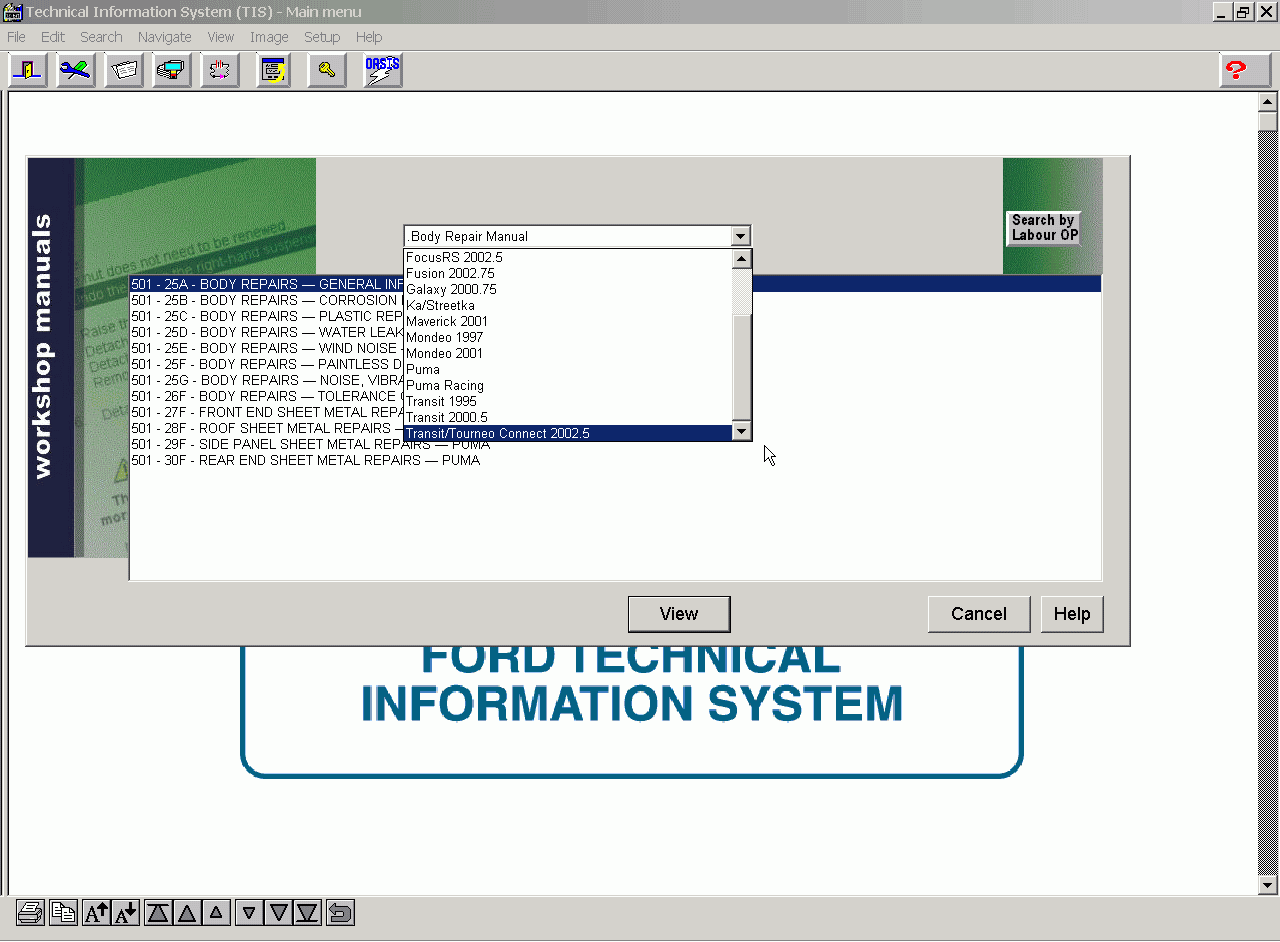Open the wrench and screwdriver tools icon
Image resolution: width=1280 pixels, height=942 pixels.
[x=76, y=71]
